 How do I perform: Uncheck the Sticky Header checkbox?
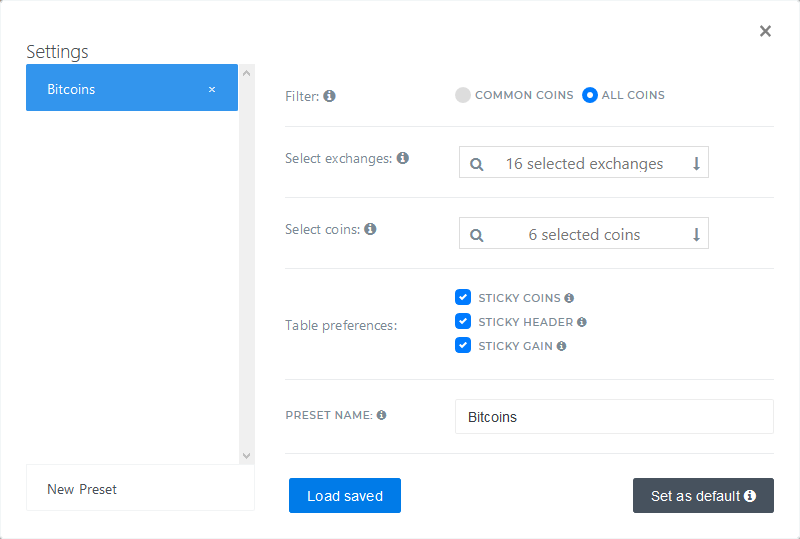[x=463, y=321]
